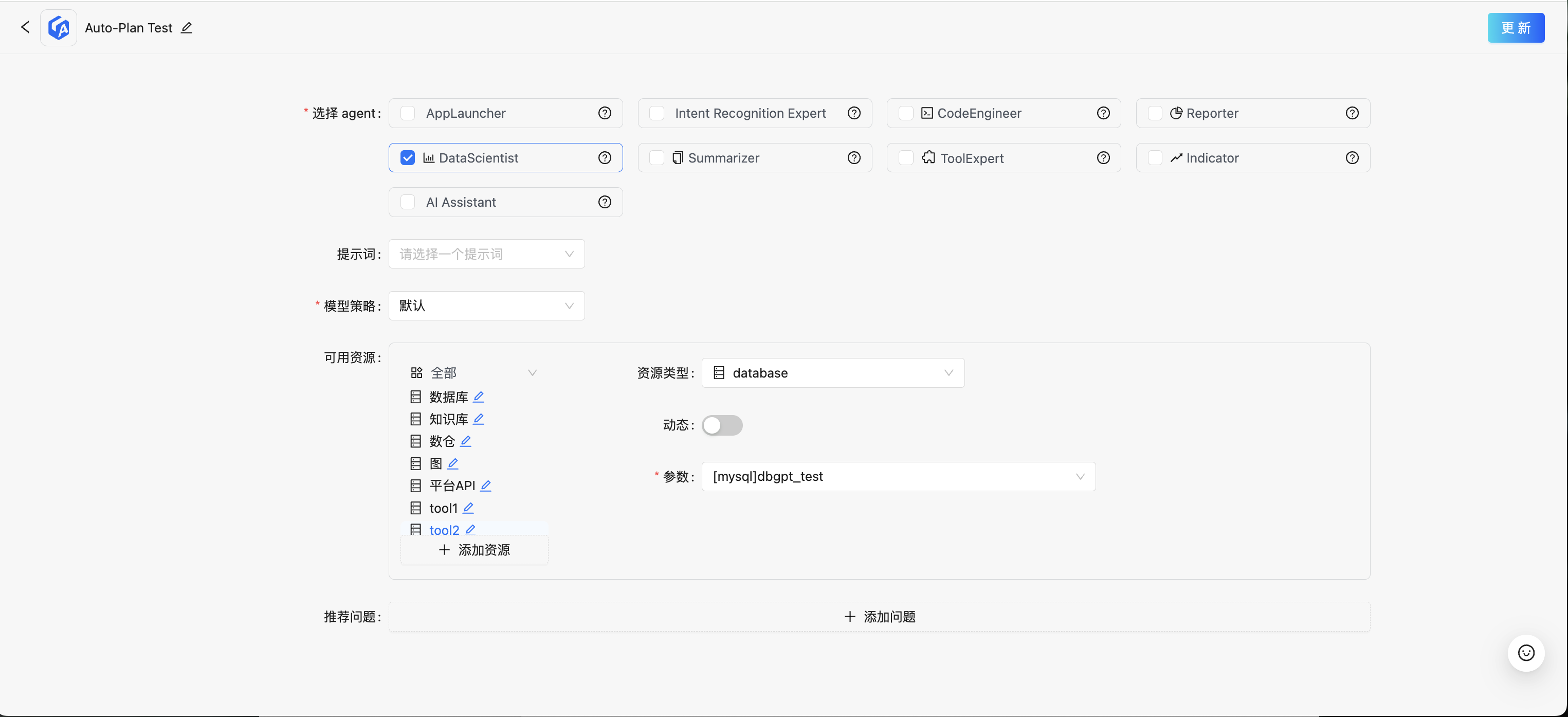This screenshot has height=717, width=1568.
Task: Click the help icon next to Reporter
Action: [1351, 113]
